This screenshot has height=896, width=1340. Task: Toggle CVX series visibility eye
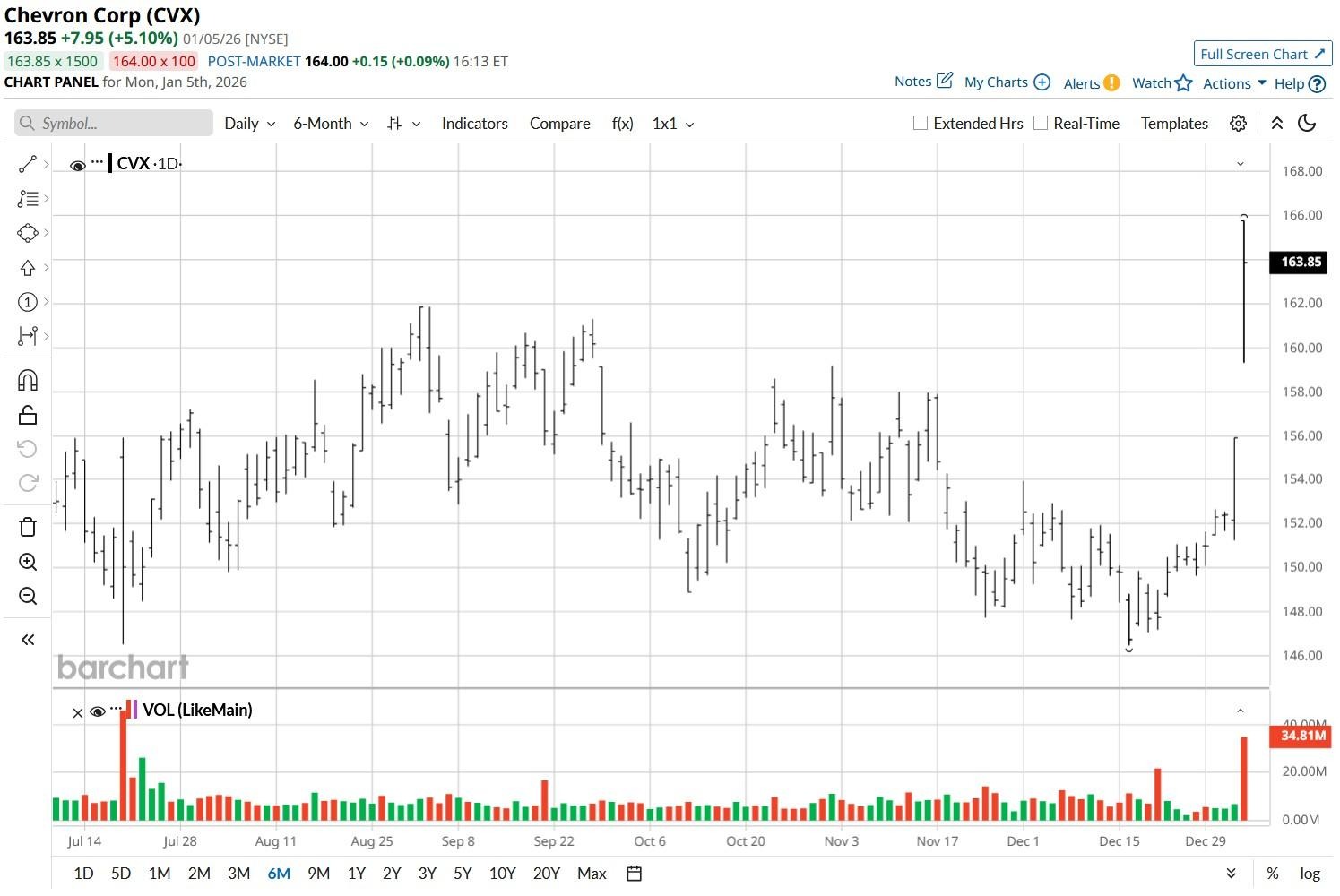pyautogui.click(x=77, y=165)
